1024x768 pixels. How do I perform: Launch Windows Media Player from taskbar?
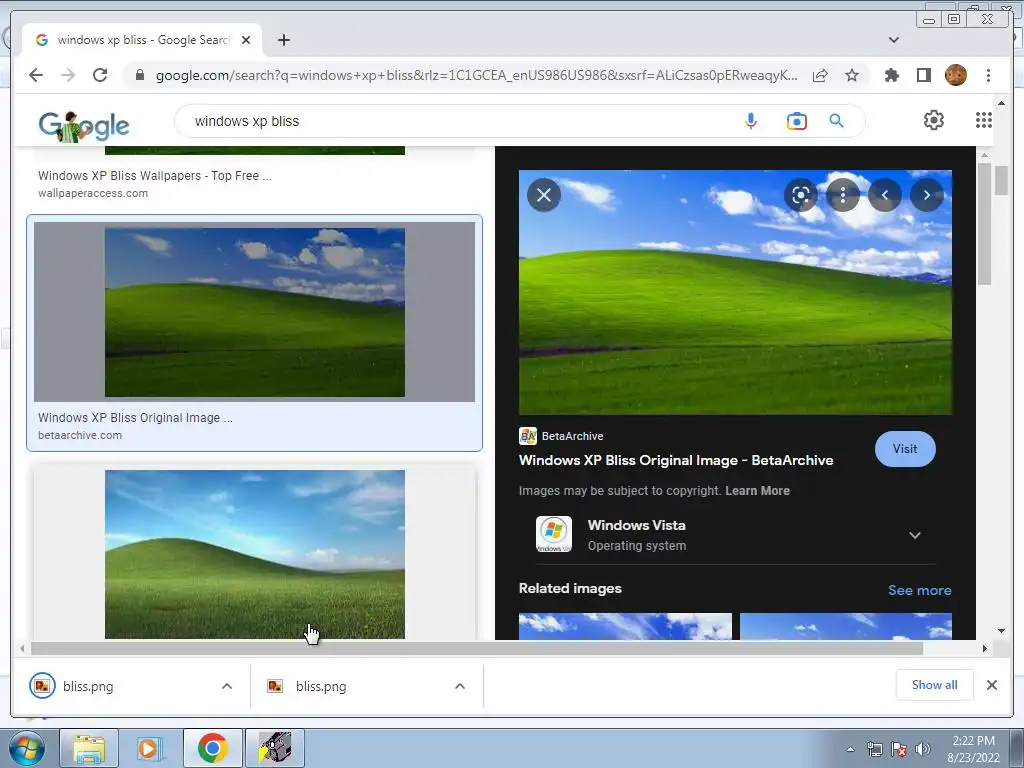pos(150,748)
